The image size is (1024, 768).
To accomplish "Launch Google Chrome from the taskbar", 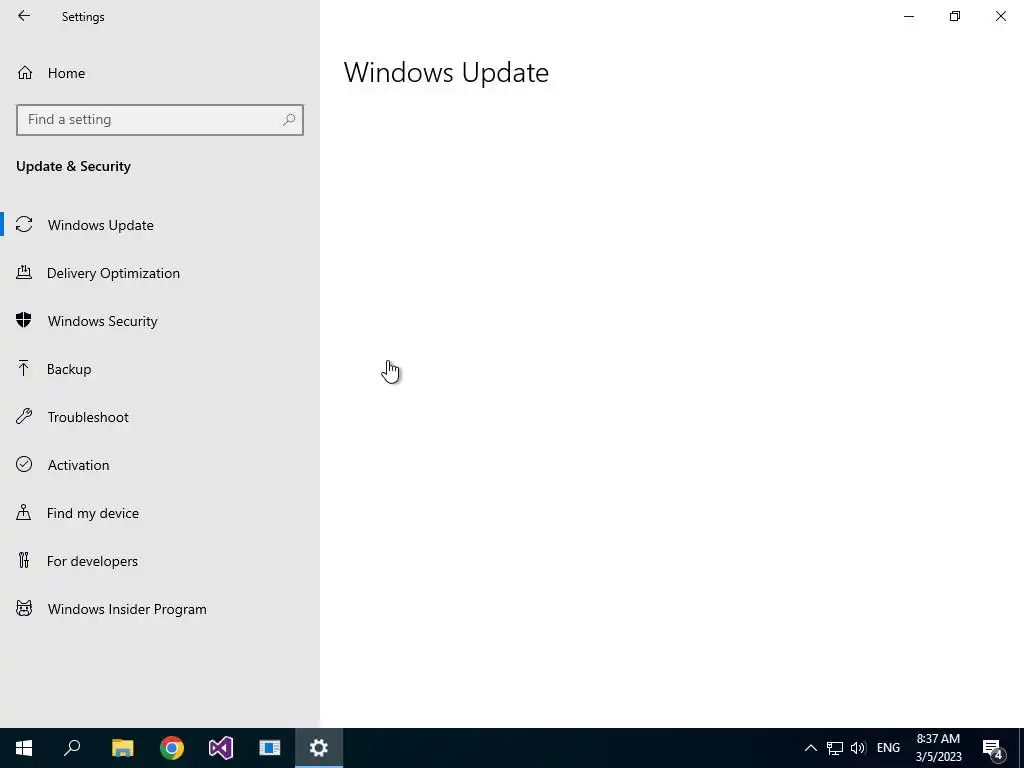I will coord(172,748).
